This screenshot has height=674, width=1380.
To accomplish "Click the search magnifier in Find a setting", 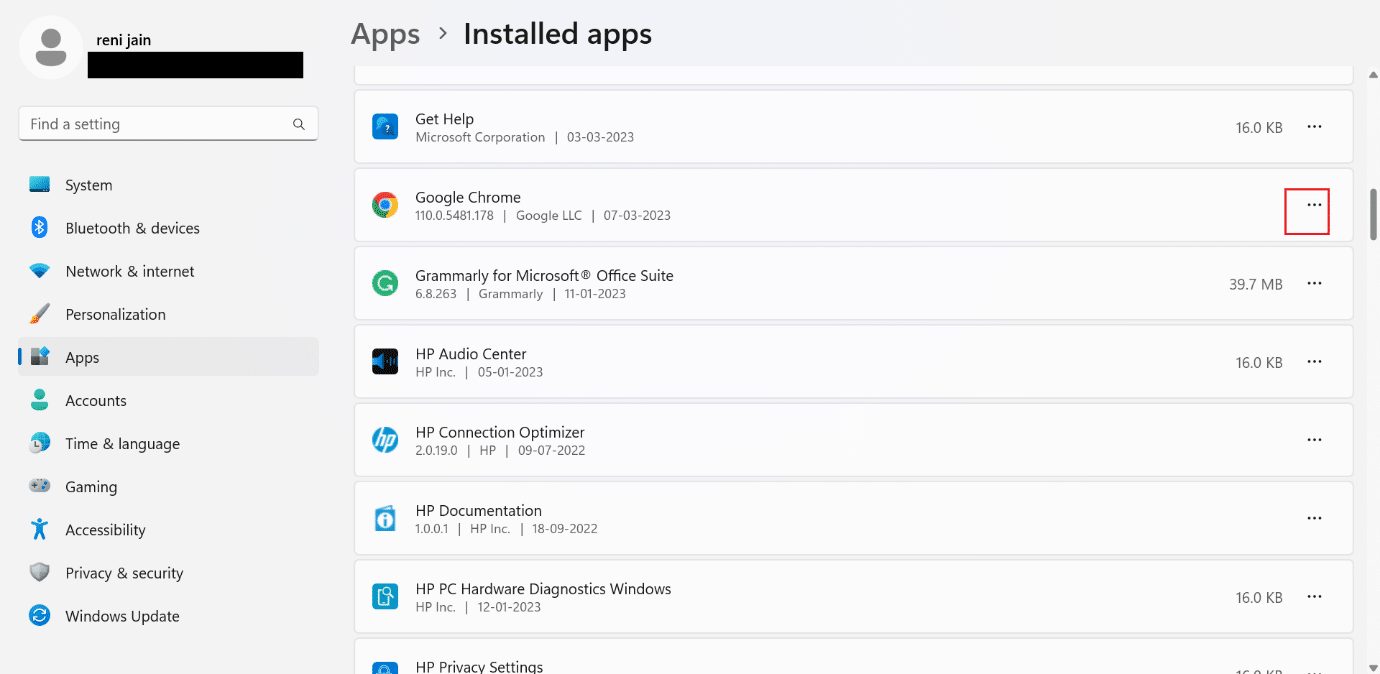I will (298, 124).
